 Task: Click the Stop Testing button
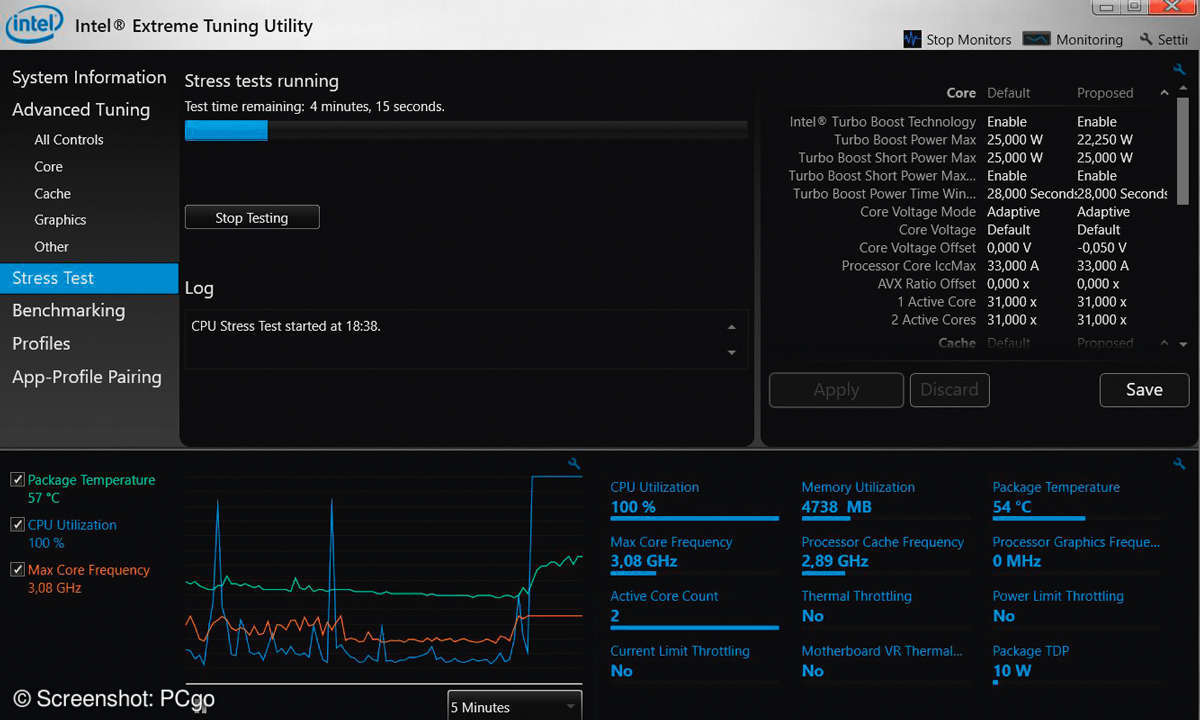252,217
